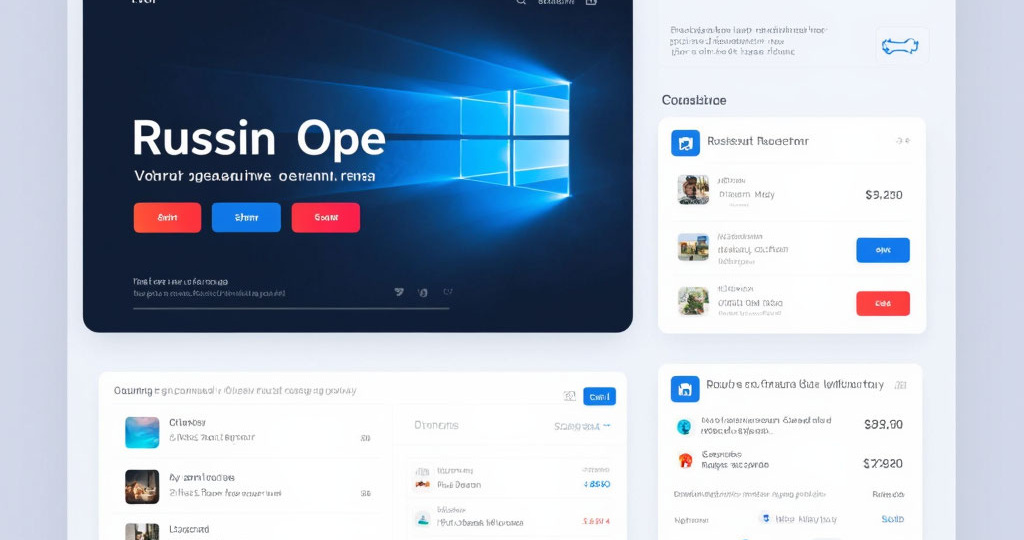Open the portrait thumbnail in the $9,230 row

coord(693,190)
